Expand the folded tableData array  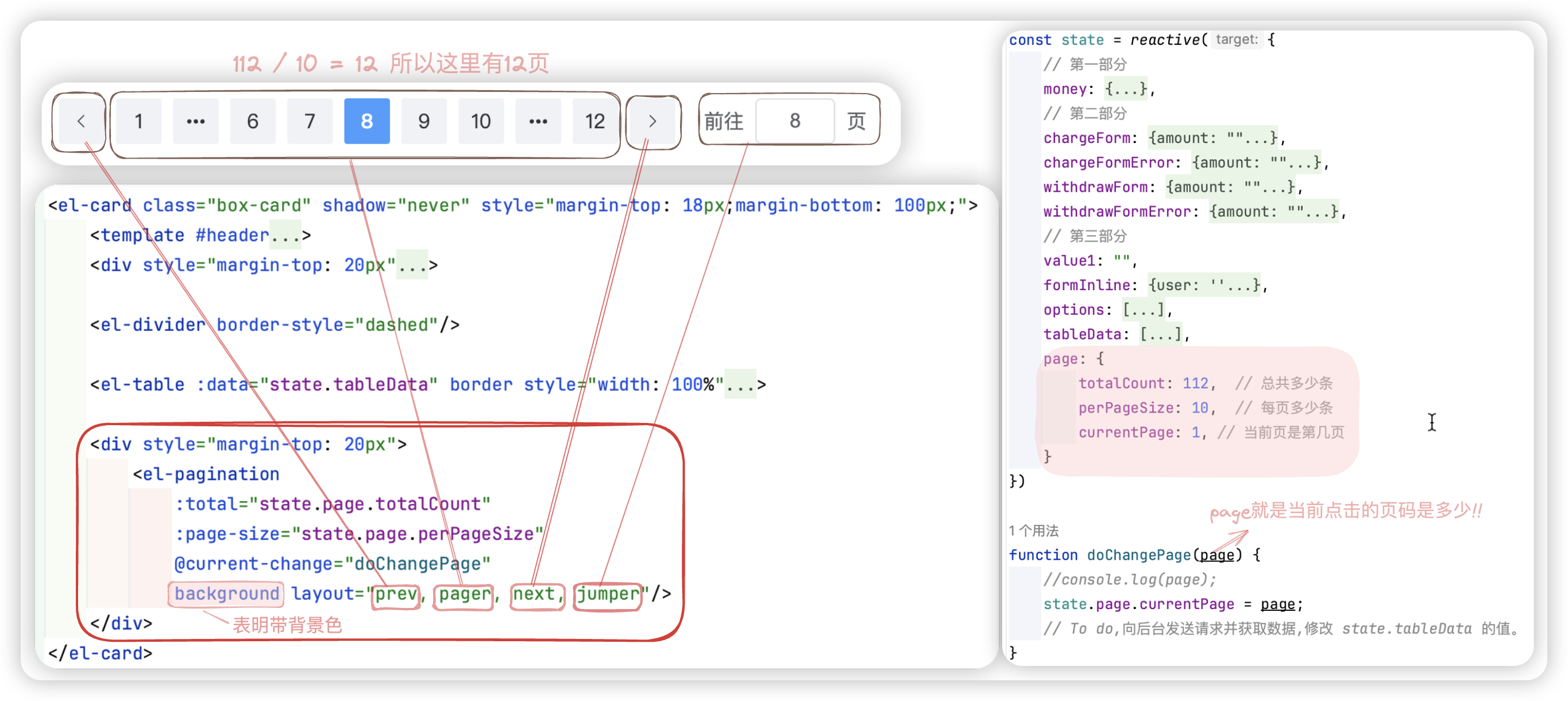pyautogui.click(x=1160, y=334)
